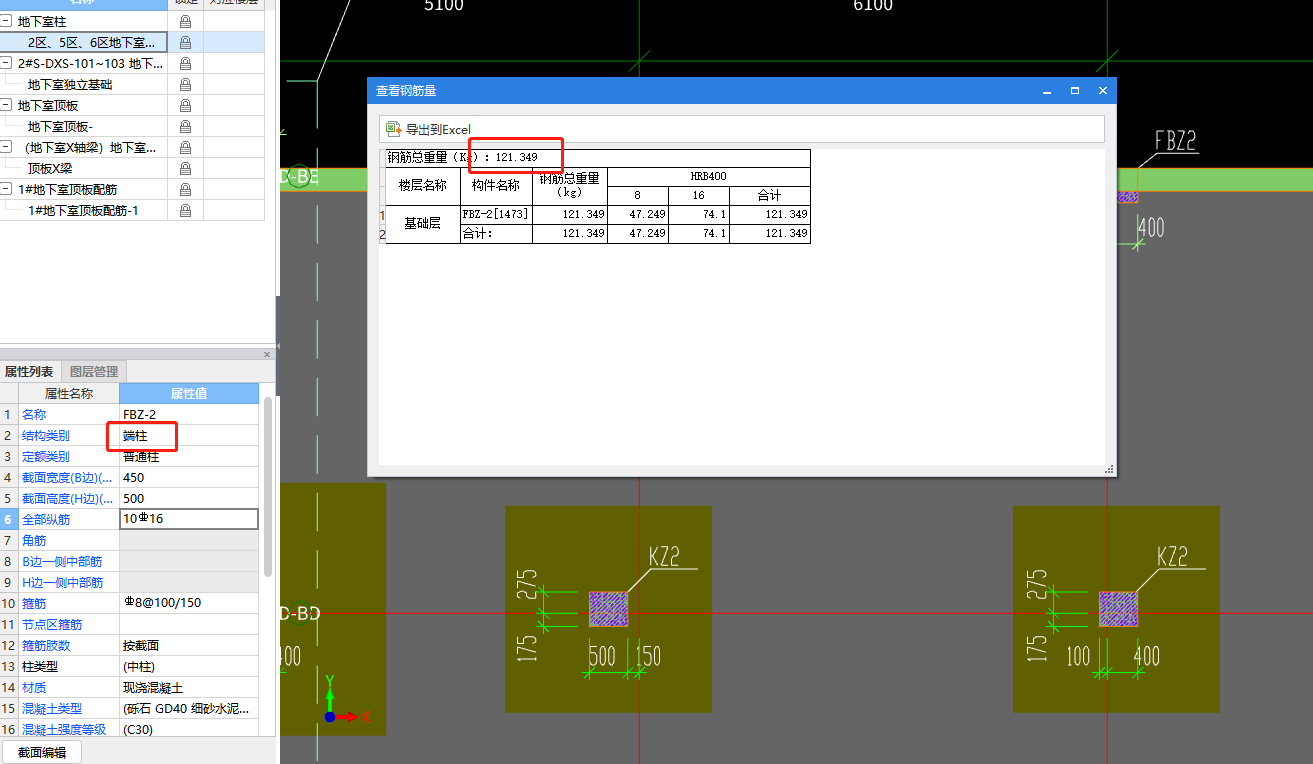
Task: Click the 箍筋肢数 value 按截面
Action: (189, 645)
